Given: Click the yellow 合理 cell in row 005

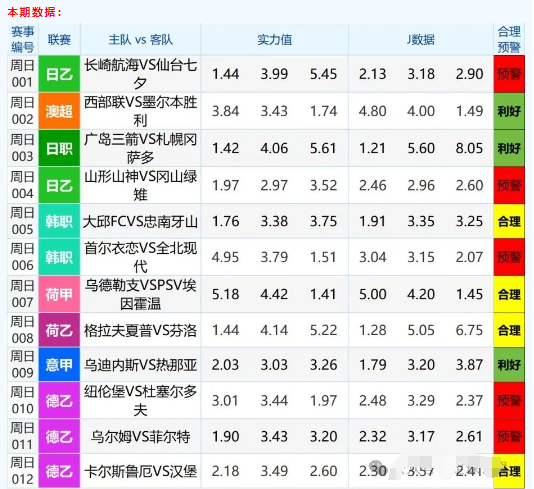Looking at the screenshot, I should (x=509, y=221).
